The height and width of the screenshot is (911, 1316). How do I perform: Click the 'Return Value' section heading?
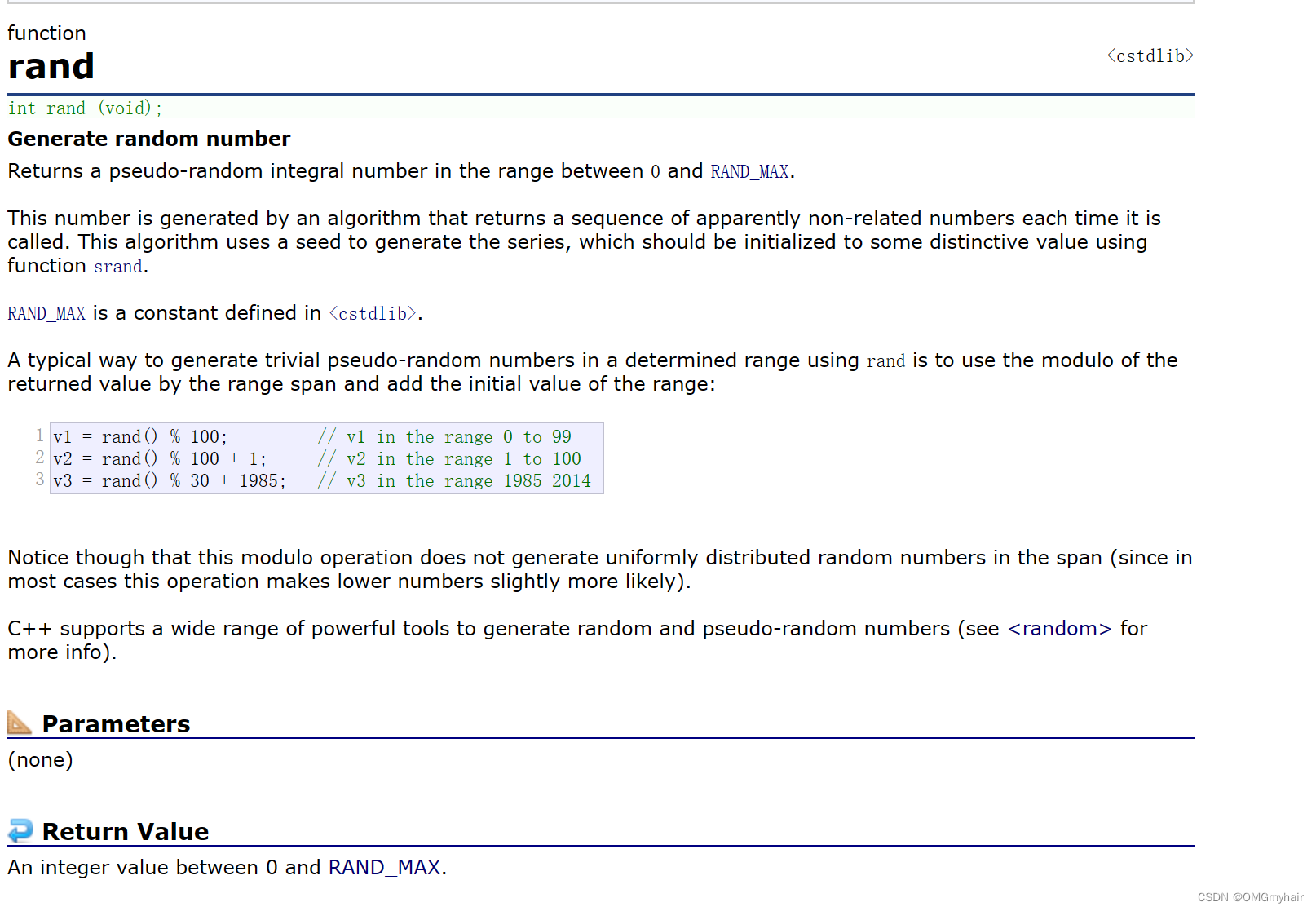[126, 832]
